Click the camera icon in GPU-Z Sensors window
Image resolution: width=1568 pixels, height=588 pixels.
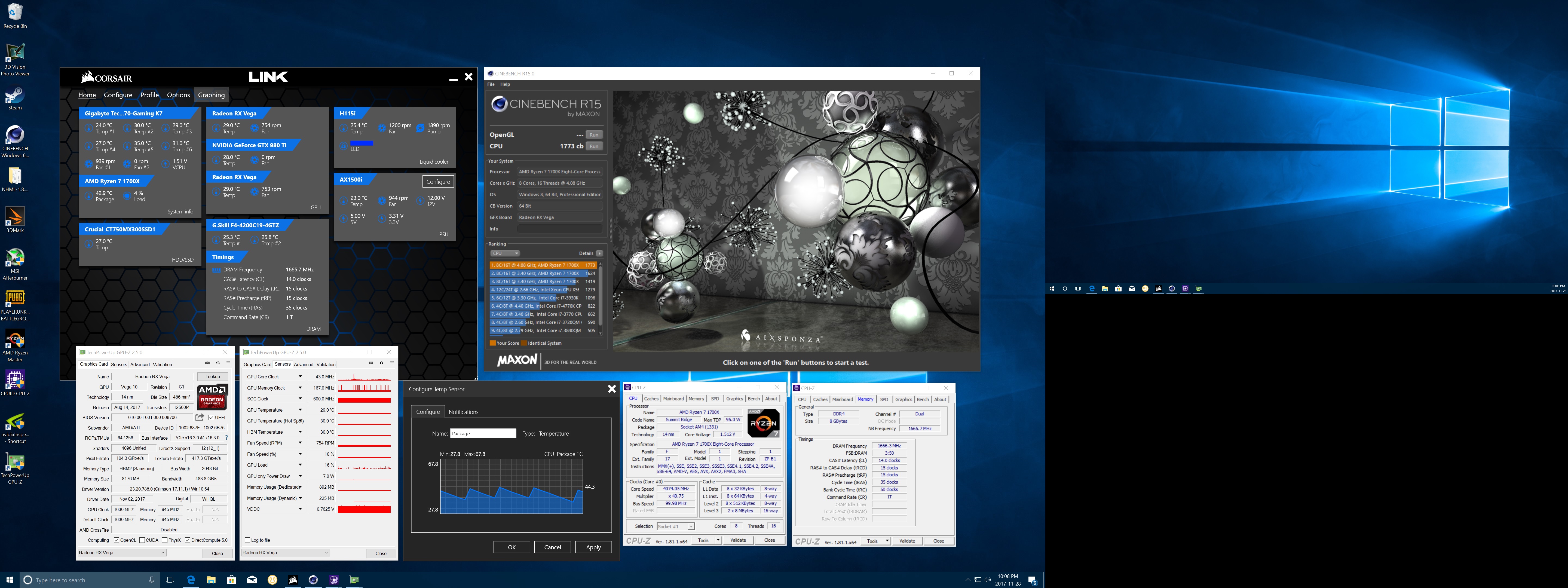(371, 363)
